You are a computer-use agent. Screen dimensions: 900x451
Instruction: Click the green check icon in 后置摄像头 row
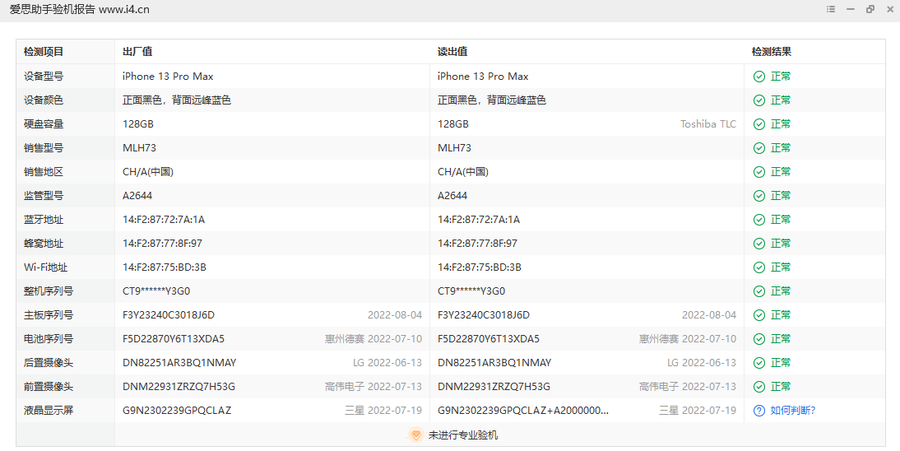pos(759,363)
